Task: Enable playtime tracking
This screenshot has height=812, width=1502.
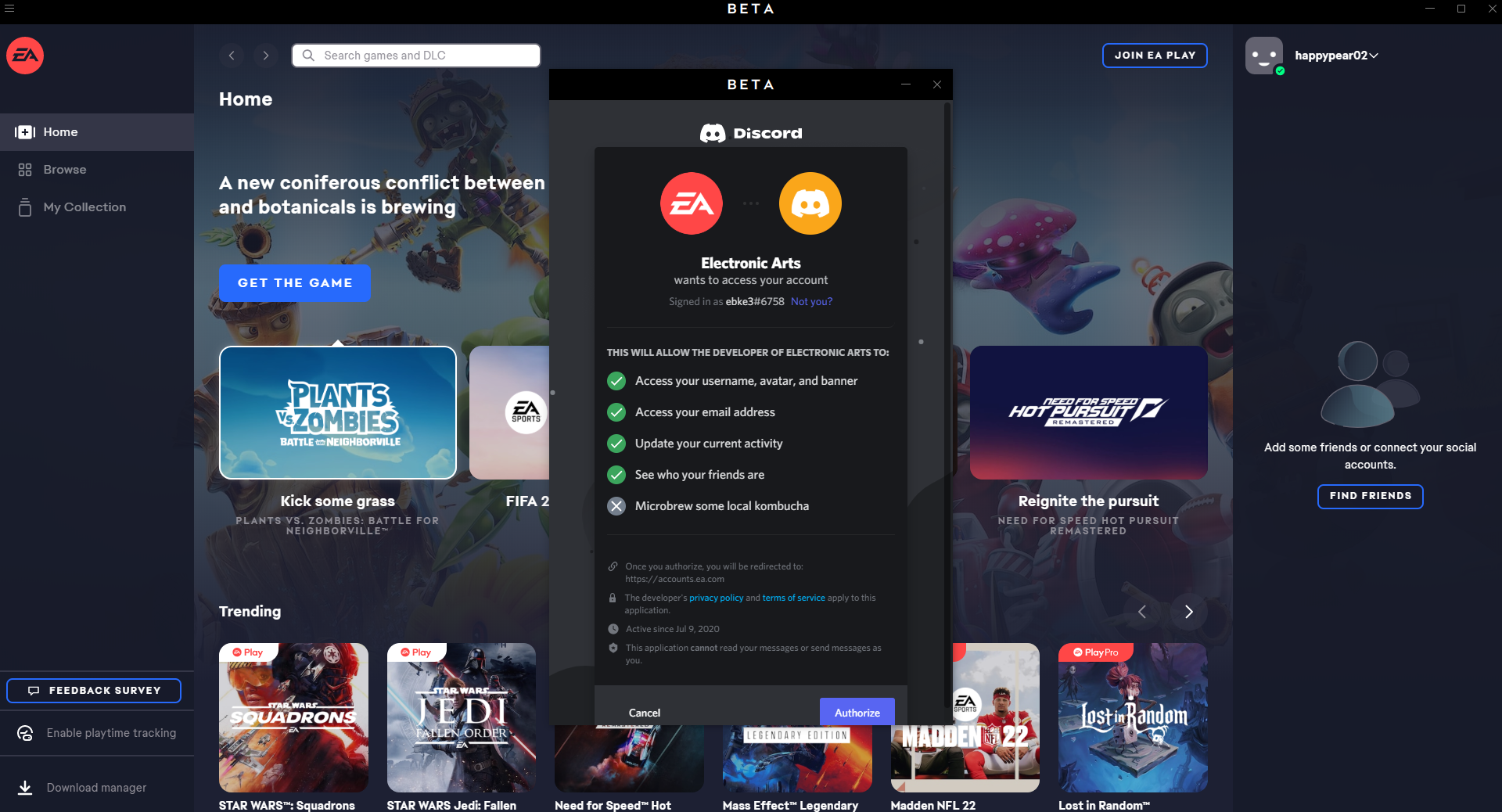Action: (110, 733)
